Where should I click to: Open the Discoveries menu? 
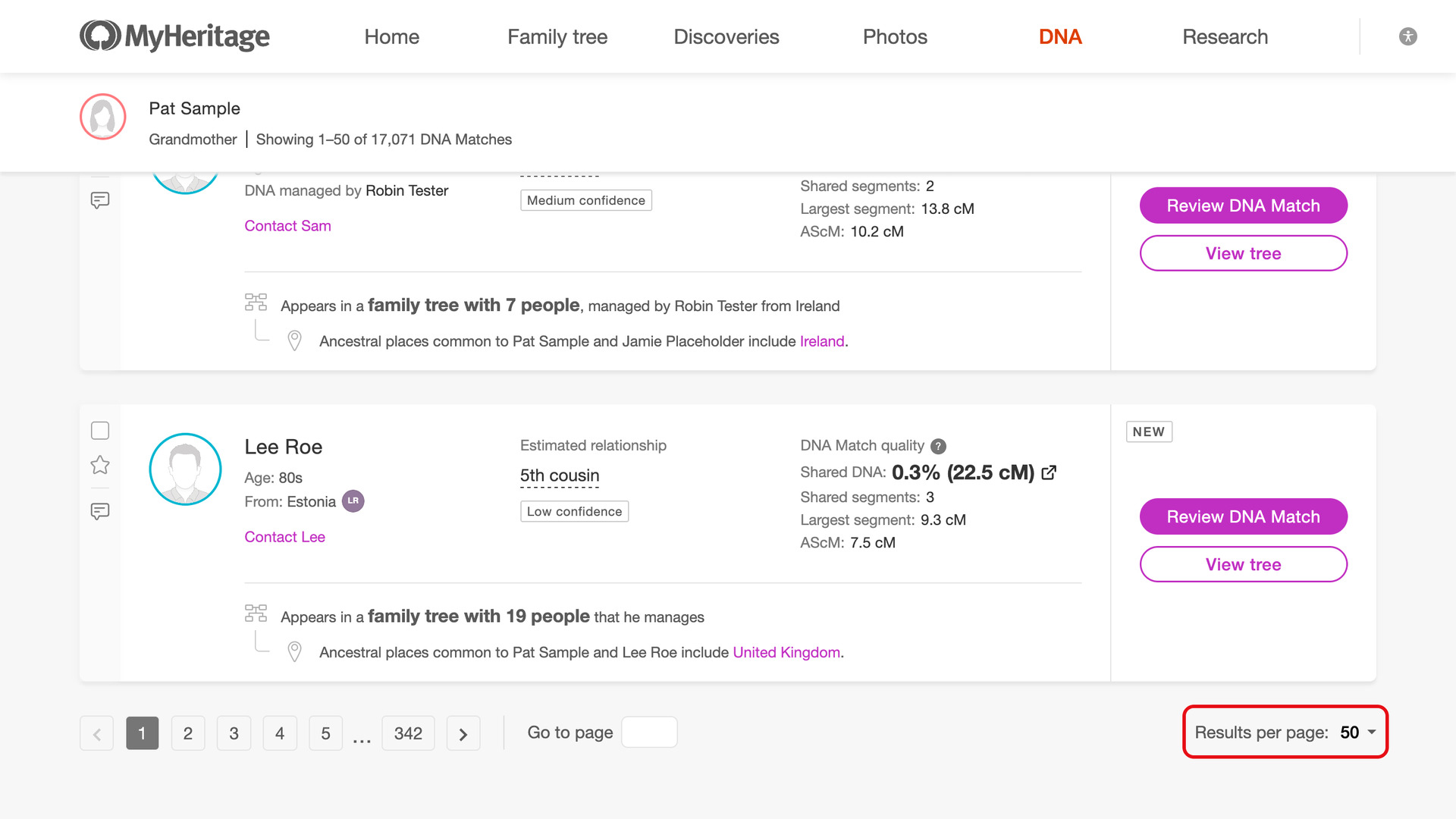(x=726, y=36)
